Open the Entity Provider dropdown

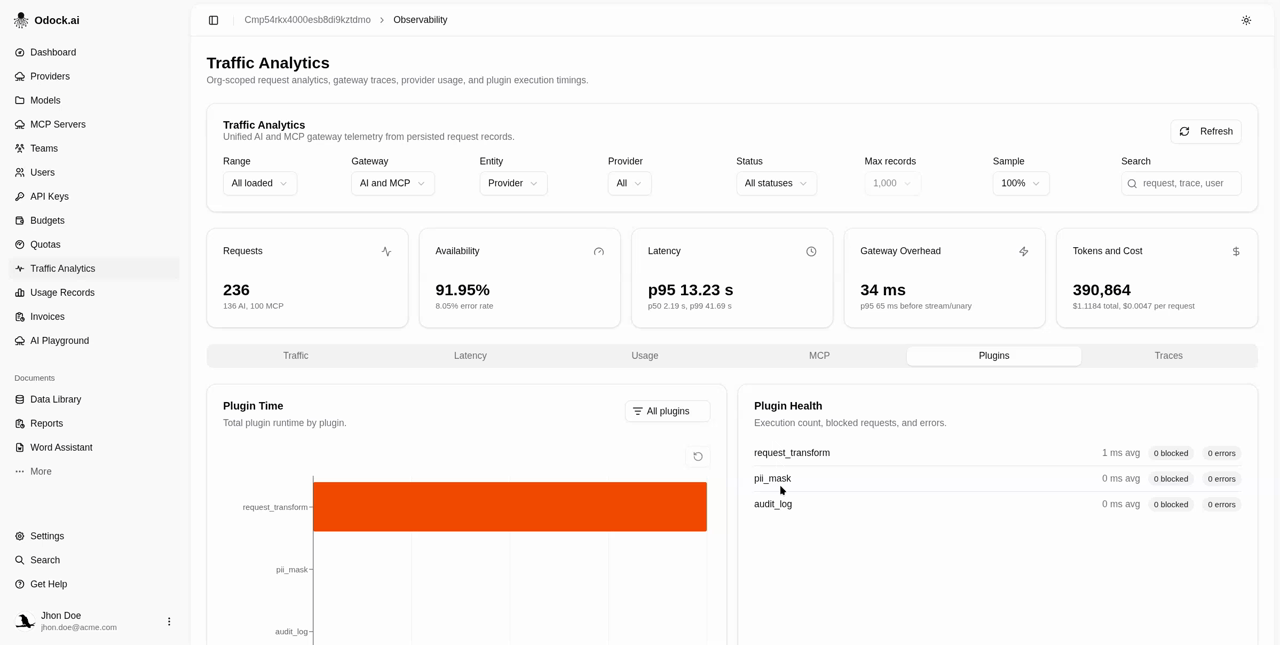pos(513,183)
